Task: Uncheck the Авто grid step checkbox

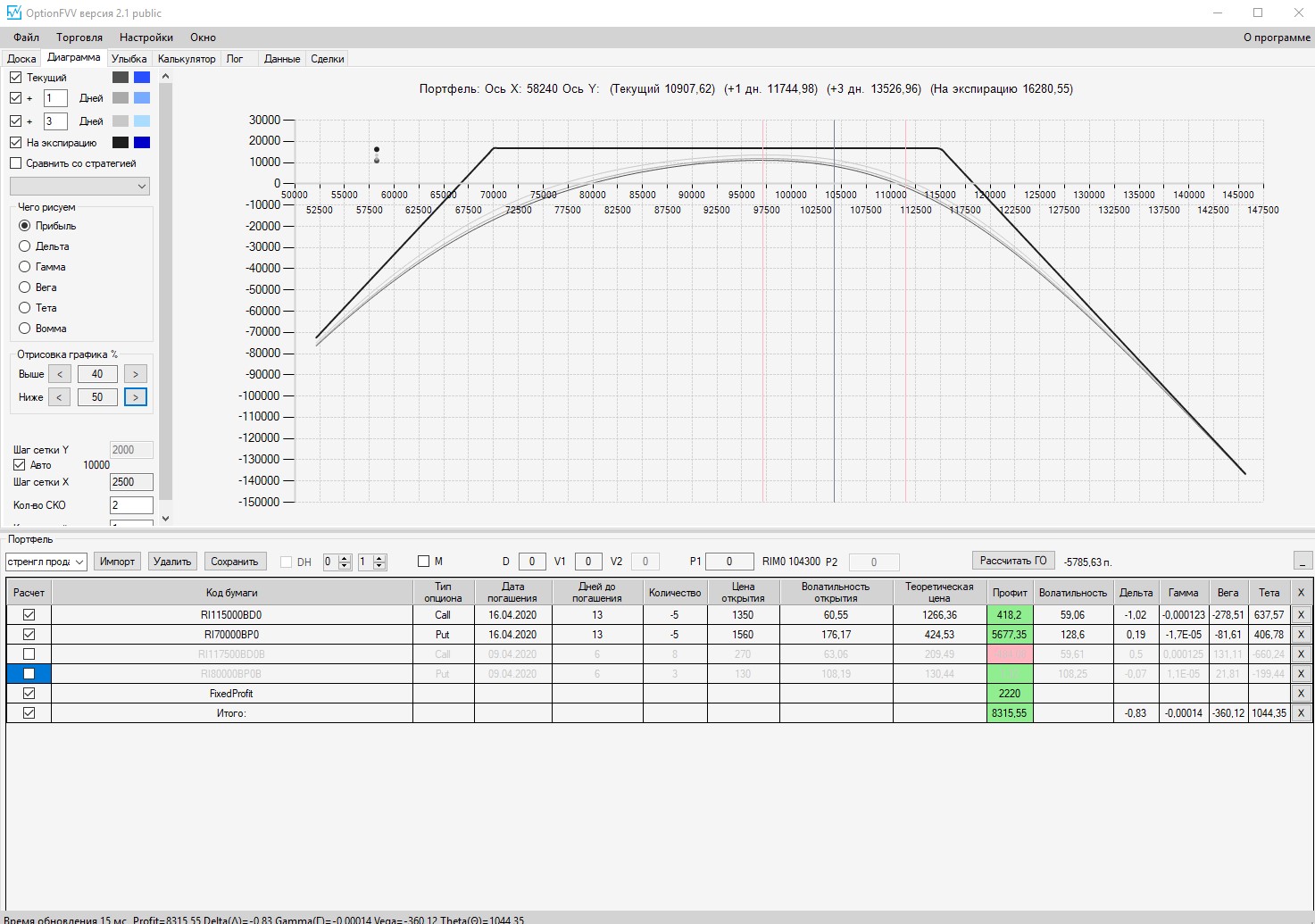Action: pyautogui.click(x=20, y=465)
